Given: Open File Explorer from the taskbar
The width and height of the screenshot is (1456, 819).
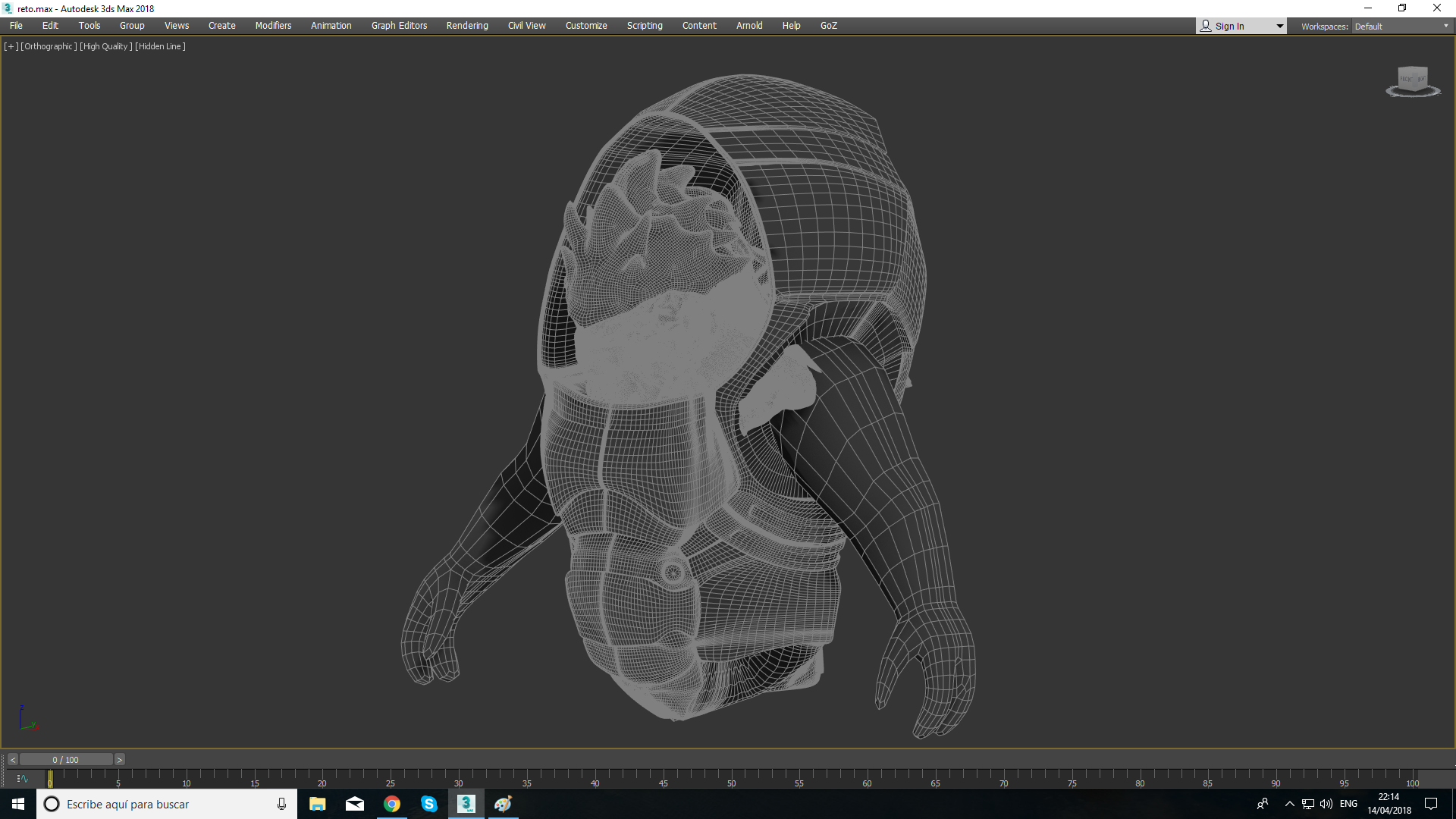Looking at the screenshot, I should 318,804.
